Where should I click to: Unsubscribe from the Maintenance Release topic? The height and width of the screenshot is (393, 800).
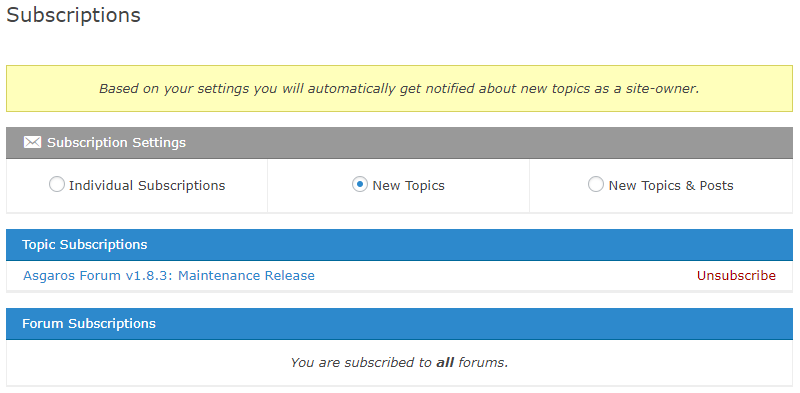(736, 276)
